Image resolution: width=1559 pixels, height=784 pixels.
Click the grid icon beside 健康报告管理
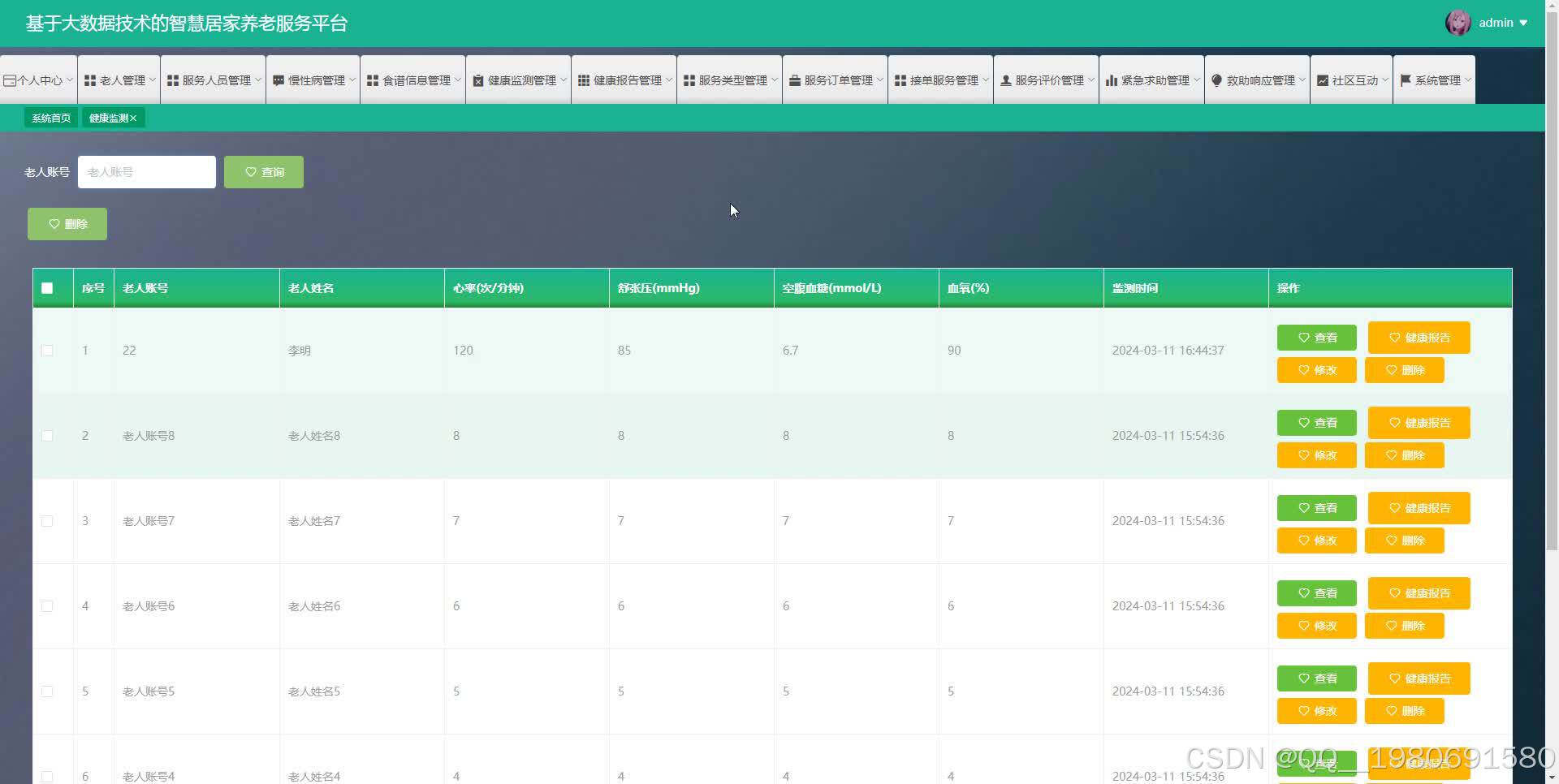tap(584, 80)
